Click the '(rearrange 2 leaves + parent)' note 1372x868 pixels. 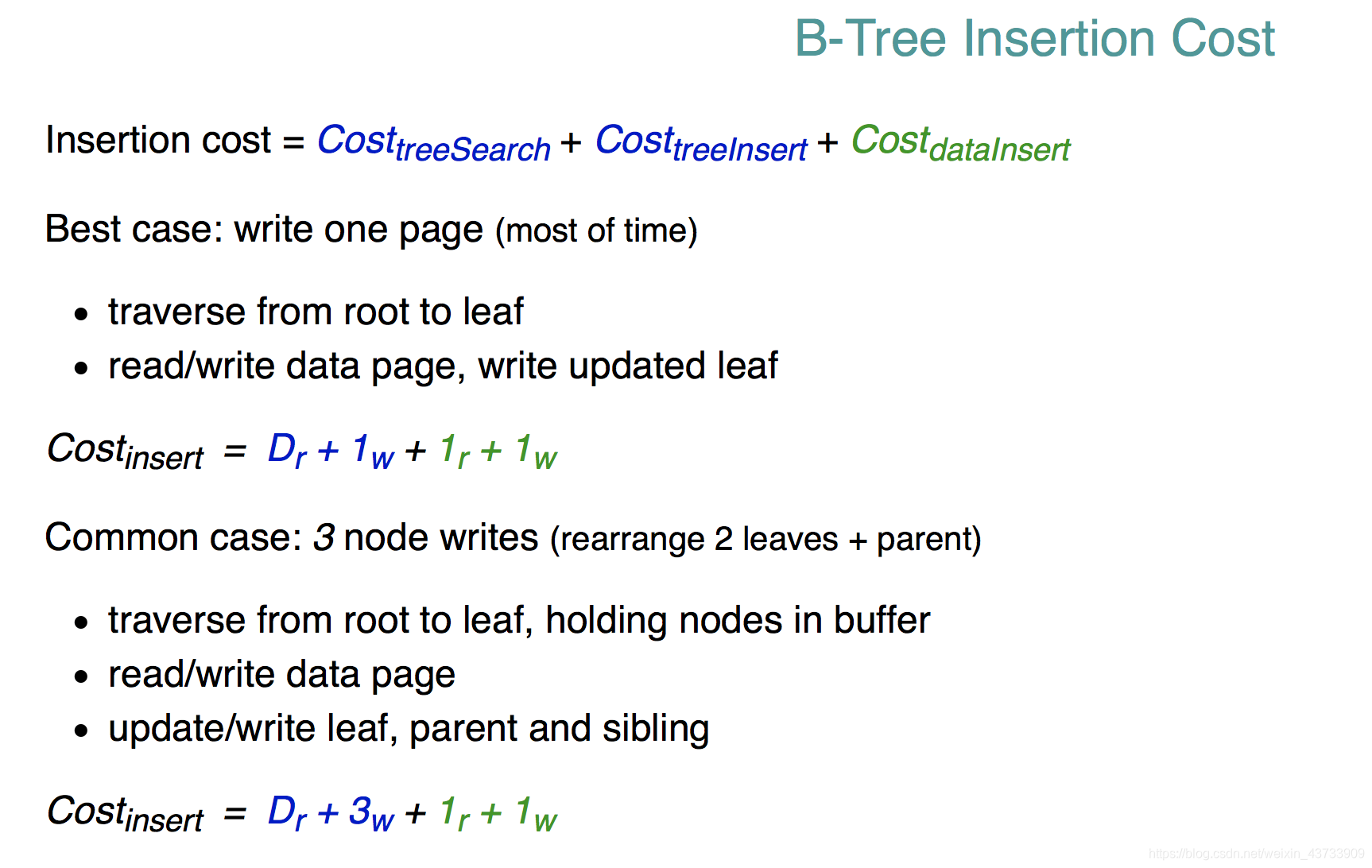[x=765, y=540]
